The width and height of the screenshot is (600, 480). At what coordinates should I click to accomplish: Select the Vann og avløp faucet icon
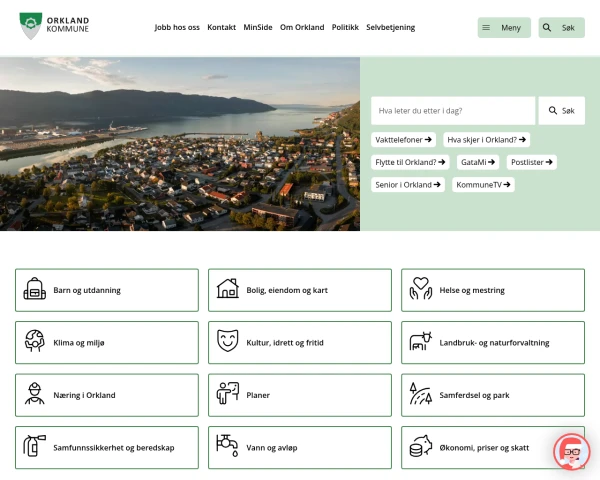coord(228,447)
